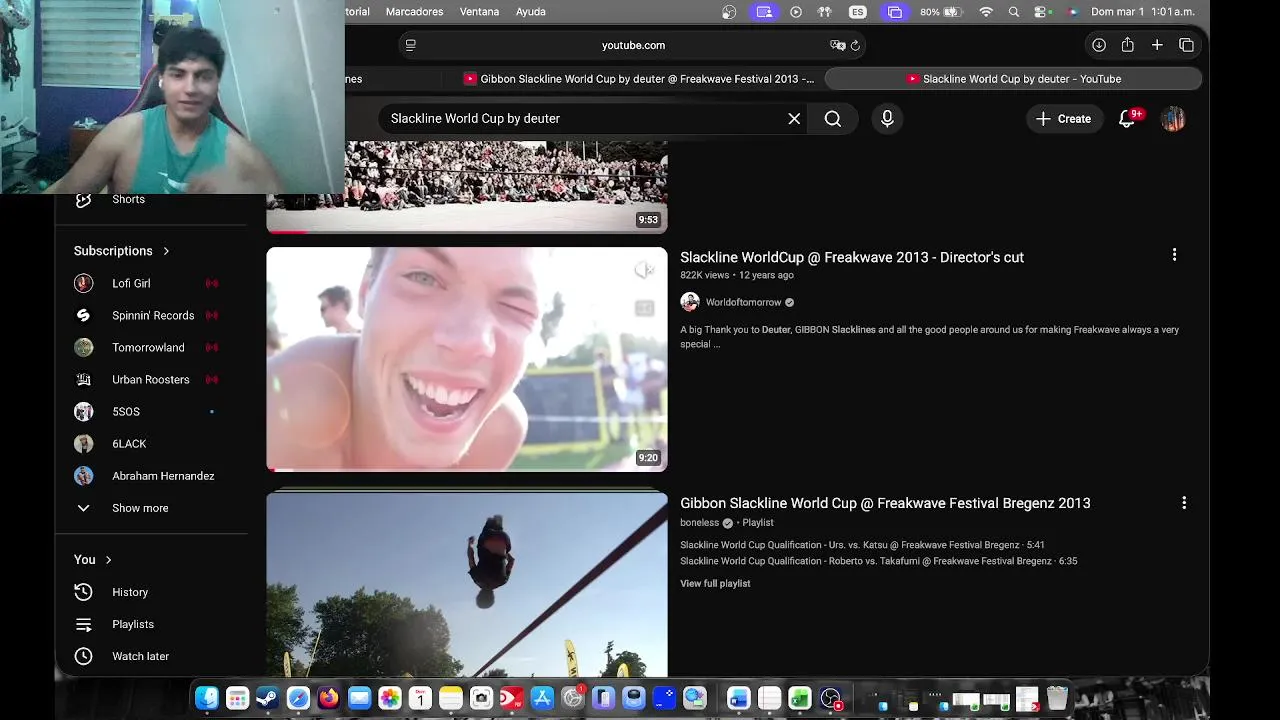The width and height of the screenshot is (1280, 720).
Task: Open Control Center in menu bar
Action: click(x=1043, y=12)
